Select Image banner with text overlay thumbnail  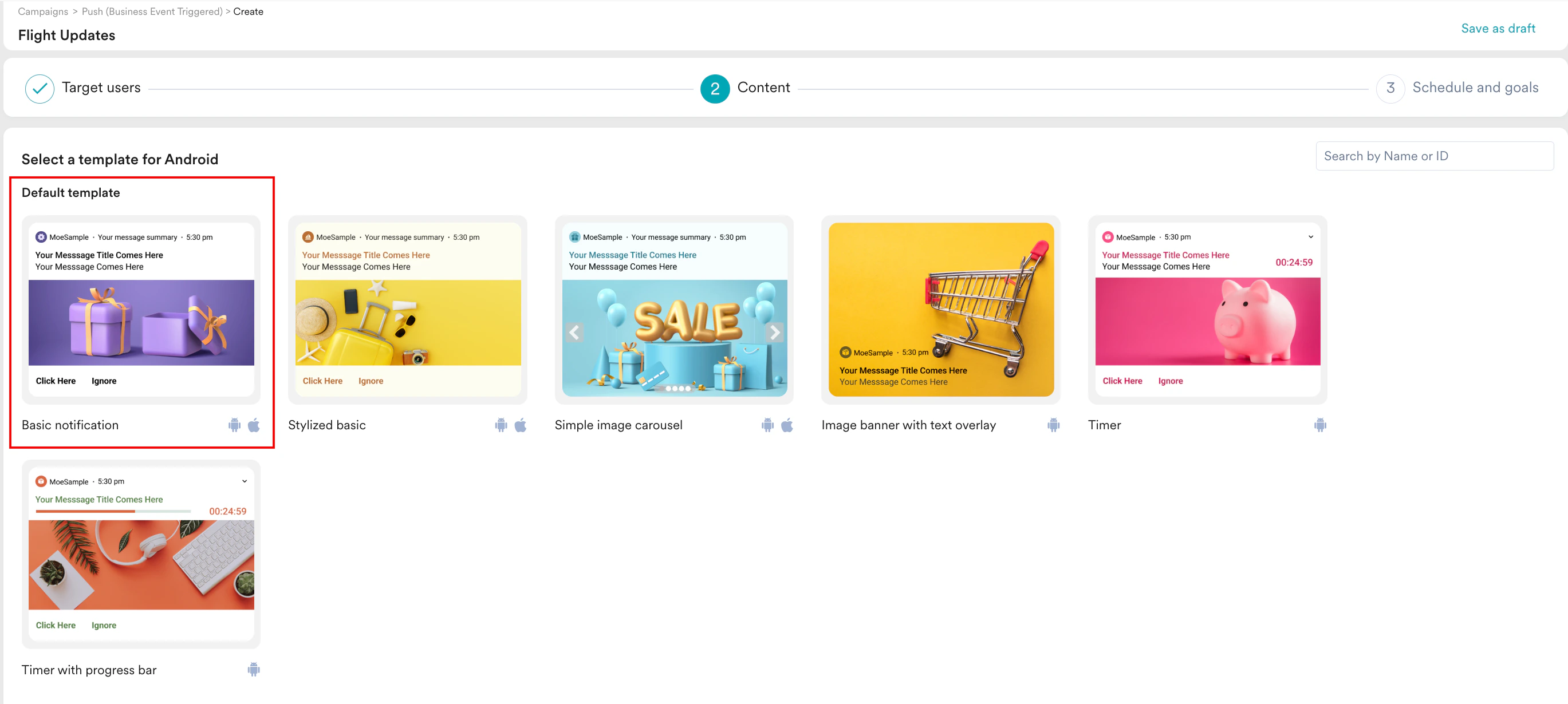[940, 309]
